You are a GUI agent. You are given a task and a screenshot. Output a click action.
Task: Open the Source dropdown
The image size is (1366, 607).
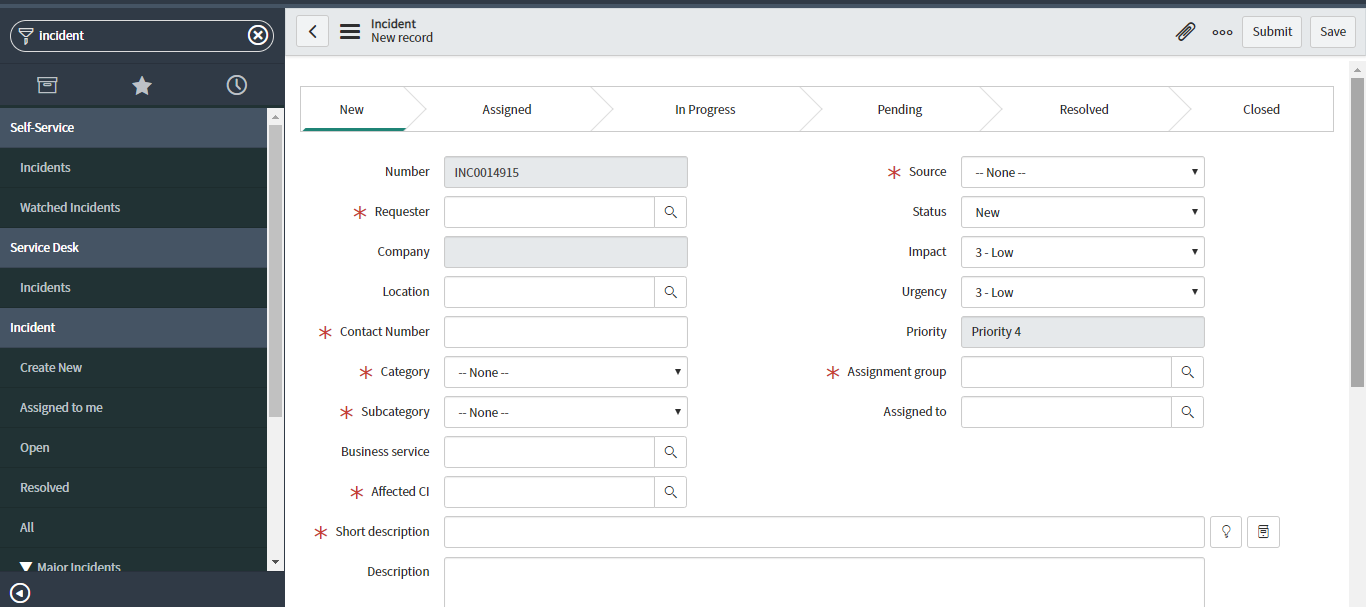point(1082,172)
